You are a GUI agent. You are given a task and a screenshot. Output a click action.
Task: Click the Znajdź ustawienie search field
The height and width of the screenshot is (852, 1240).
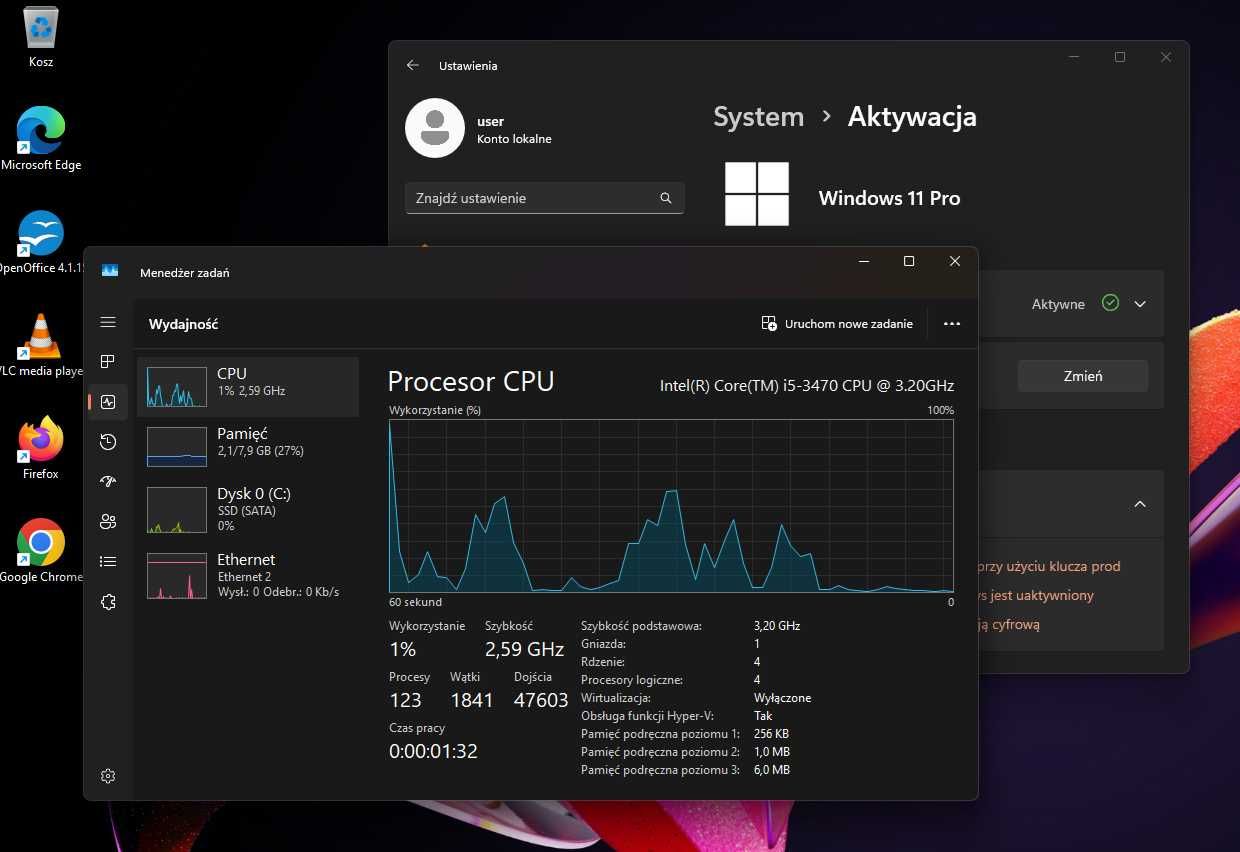tap(545, 198)
